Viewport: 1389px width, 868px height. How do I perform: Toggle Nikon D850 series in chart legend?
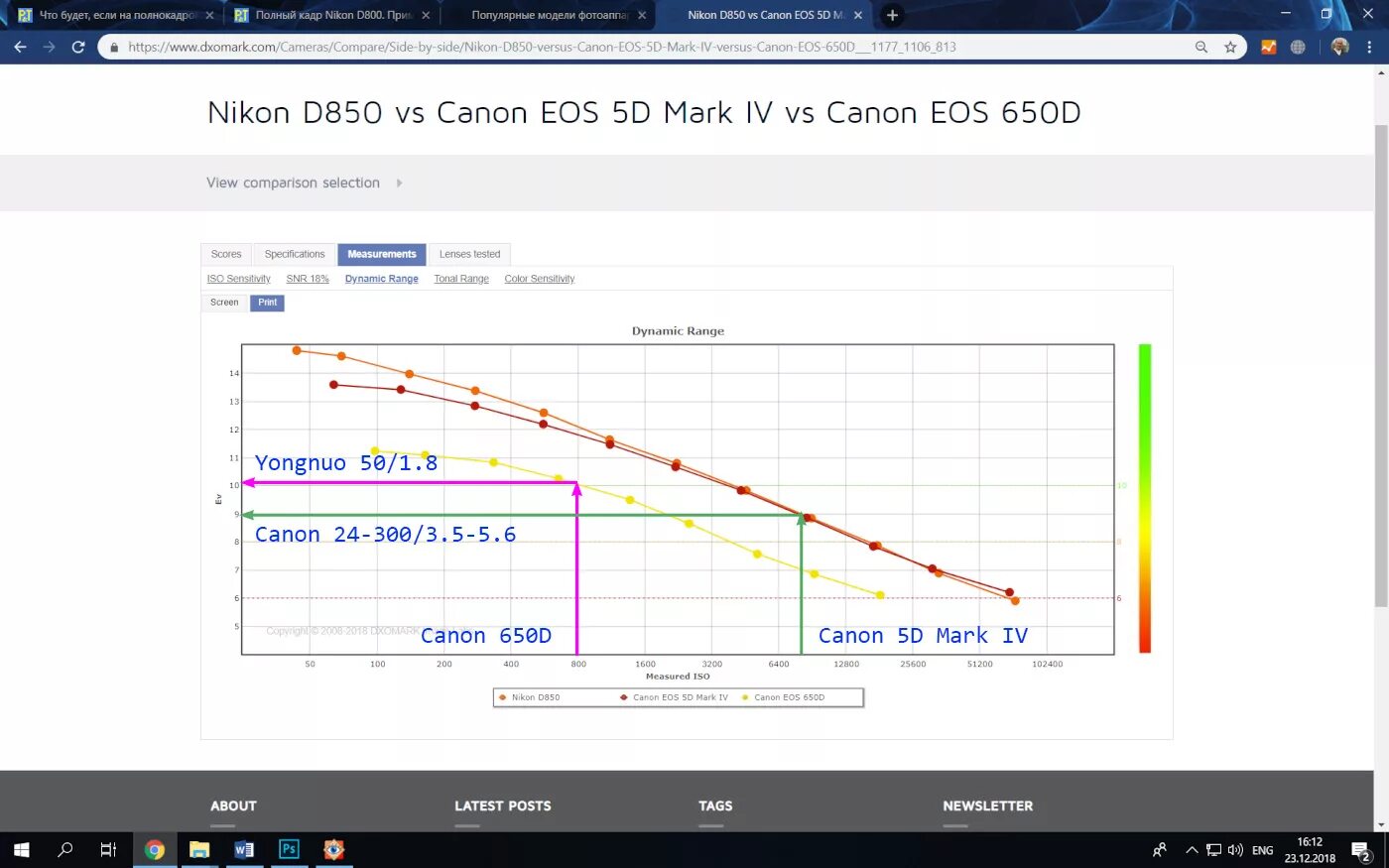530,697
